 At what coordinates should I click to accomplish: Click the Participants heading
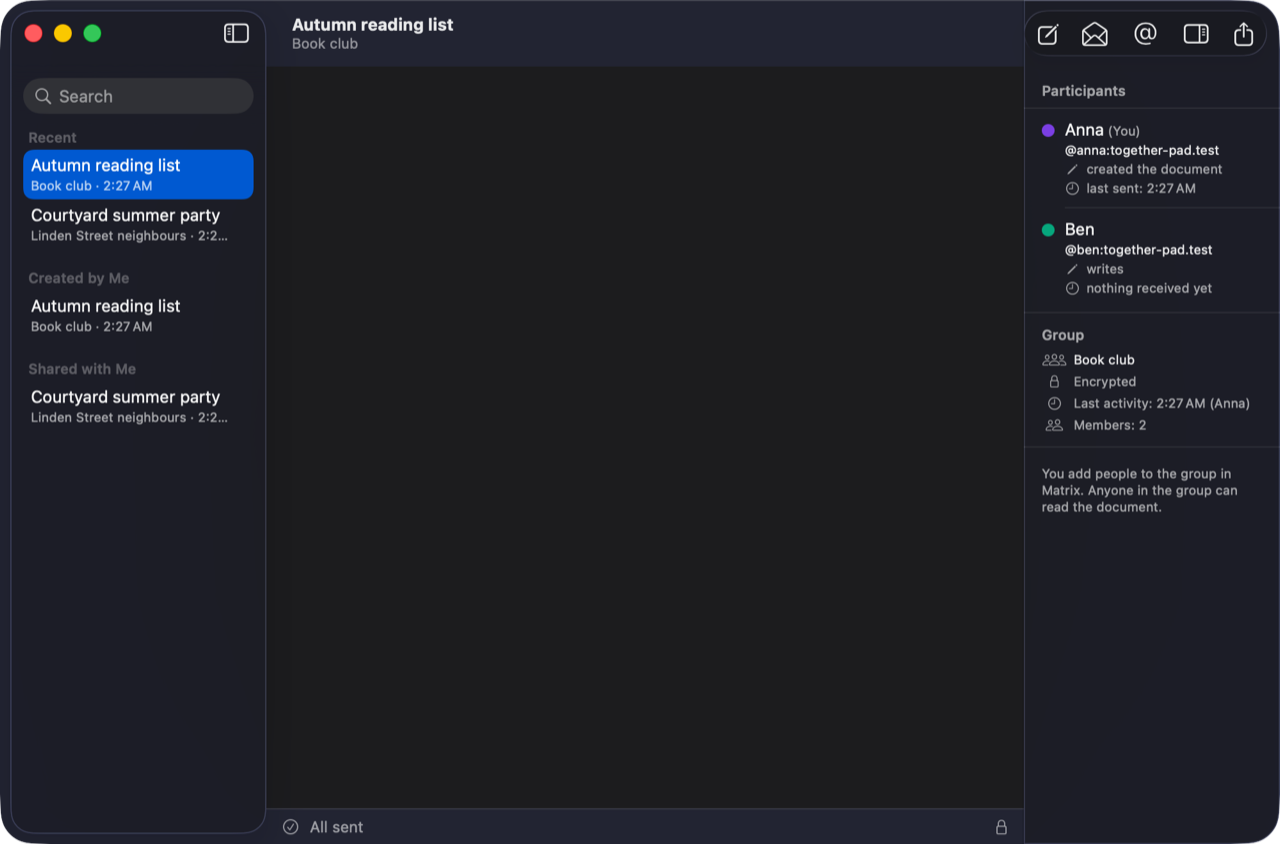(1083, 91)
